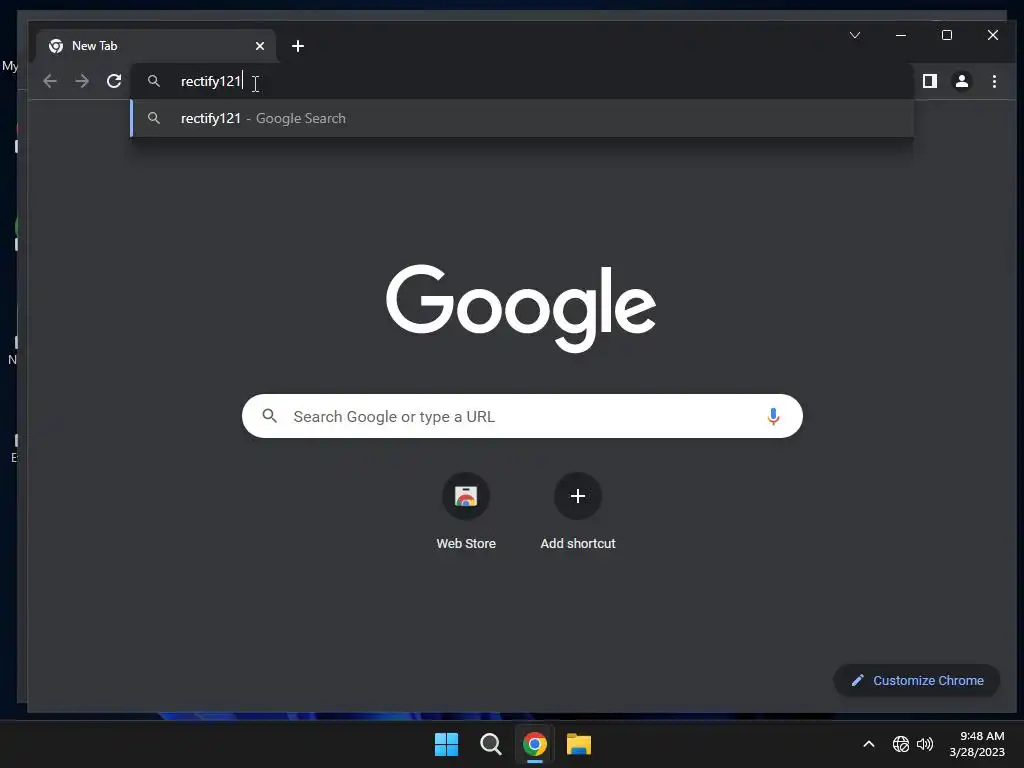Click the Google logo
This screenshot has width=1024, height=768.
coord(521,308)
